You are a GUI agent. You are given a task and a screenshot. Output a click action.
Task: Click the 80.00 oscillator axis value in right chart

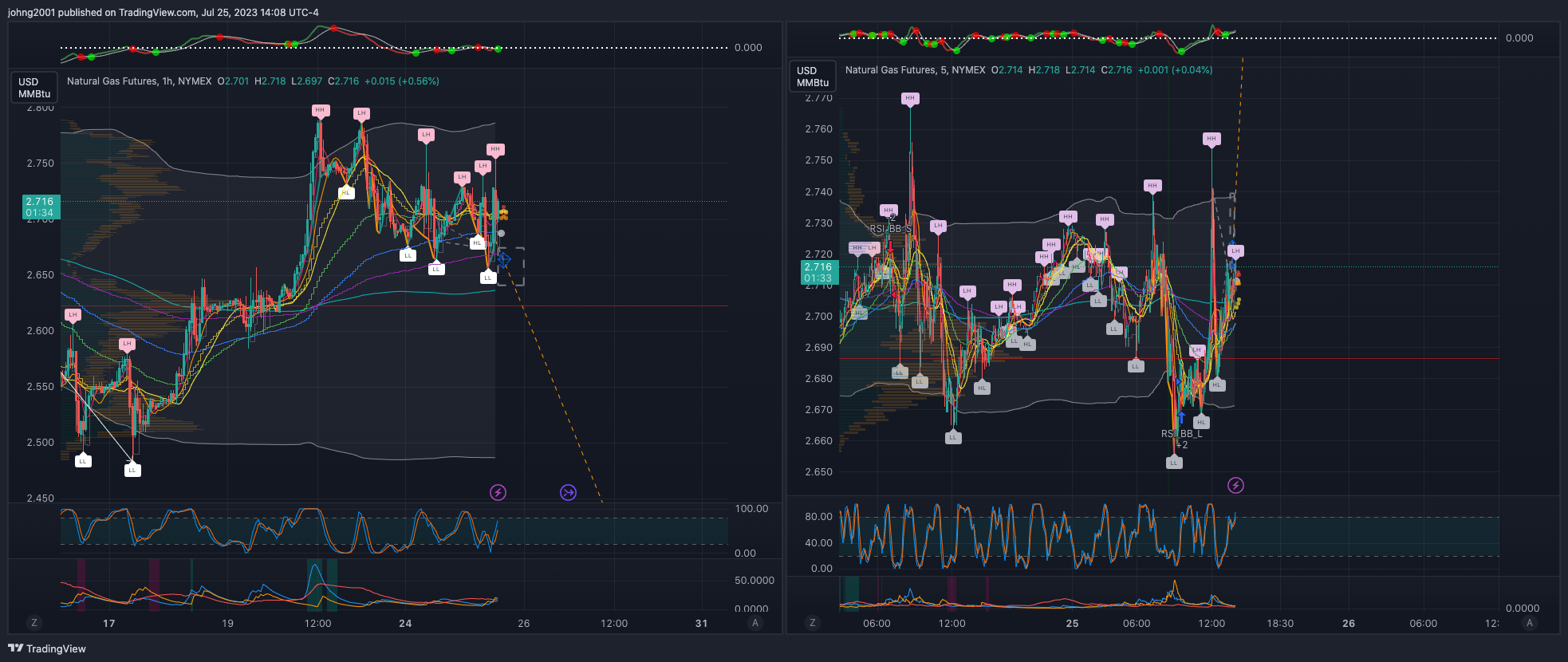[818, 517]
